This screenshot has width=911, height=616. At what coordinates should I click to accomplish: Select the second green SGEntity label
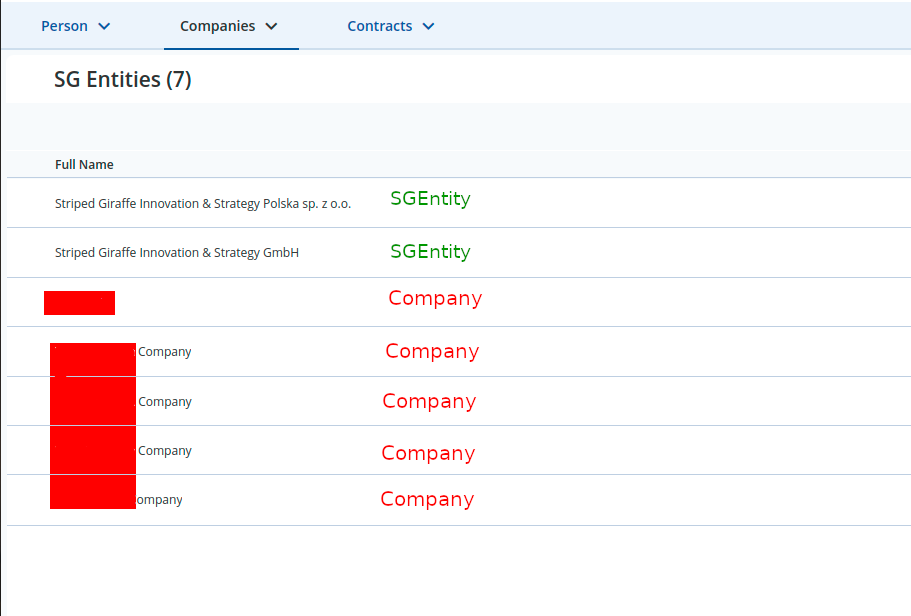click(x=430, y=252)
